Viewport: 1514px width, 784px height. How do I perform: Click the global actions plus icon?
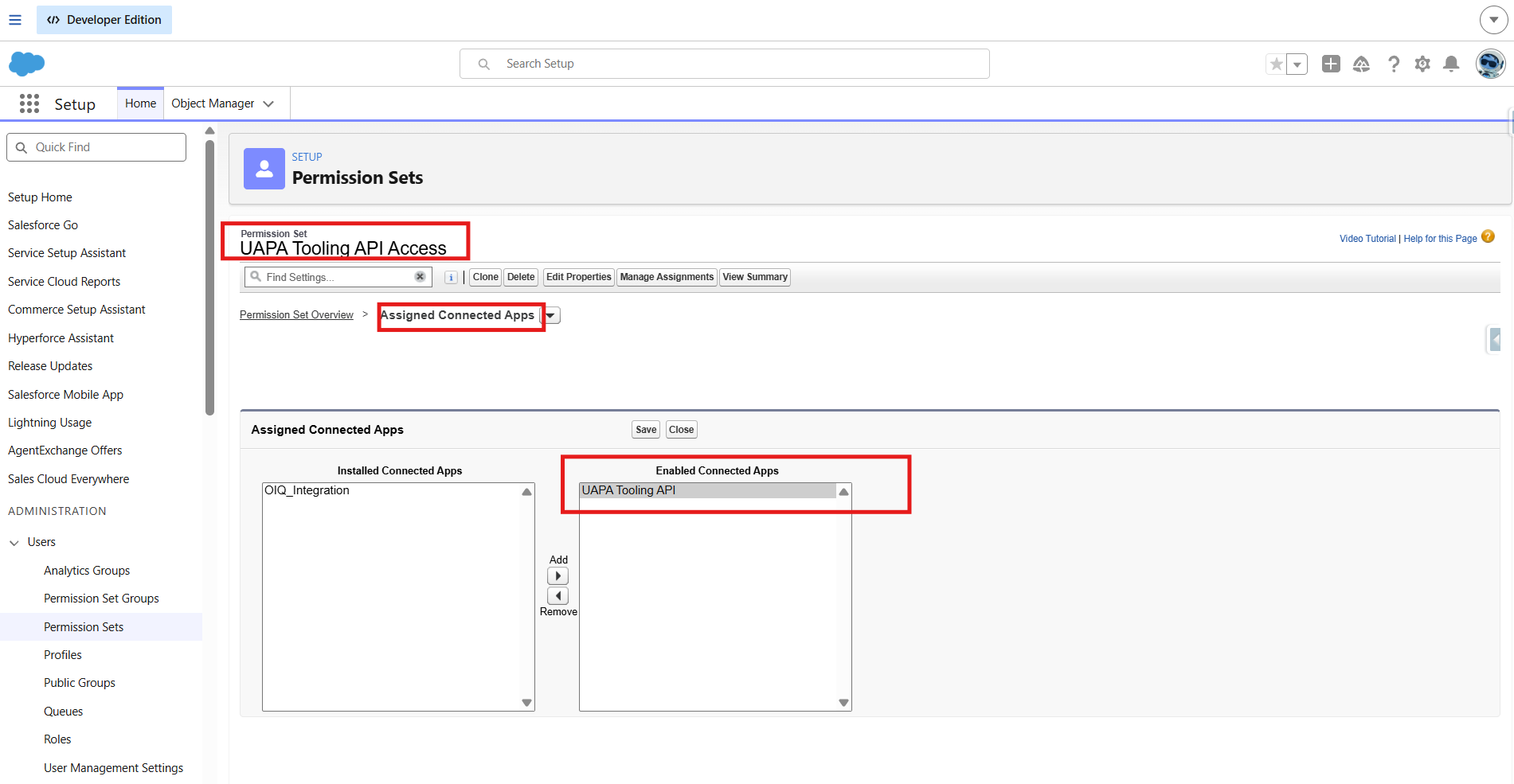click(1331, 64)
